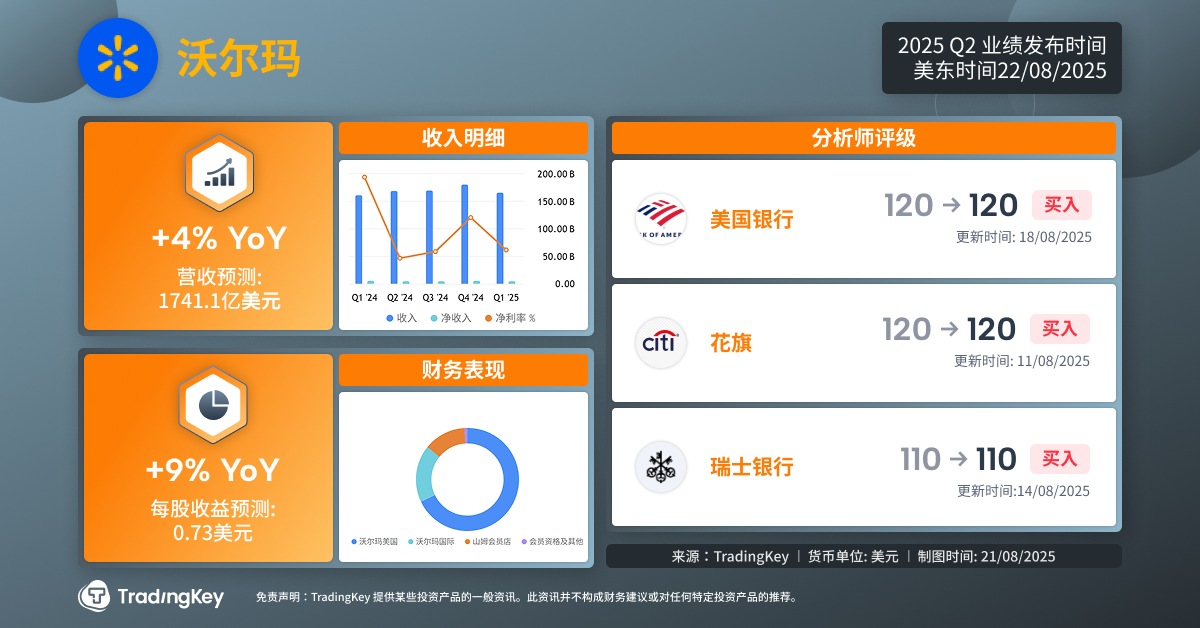Screen dimensions: 1200x628
Task: Click the Citi logo
Action: (661, 343)
